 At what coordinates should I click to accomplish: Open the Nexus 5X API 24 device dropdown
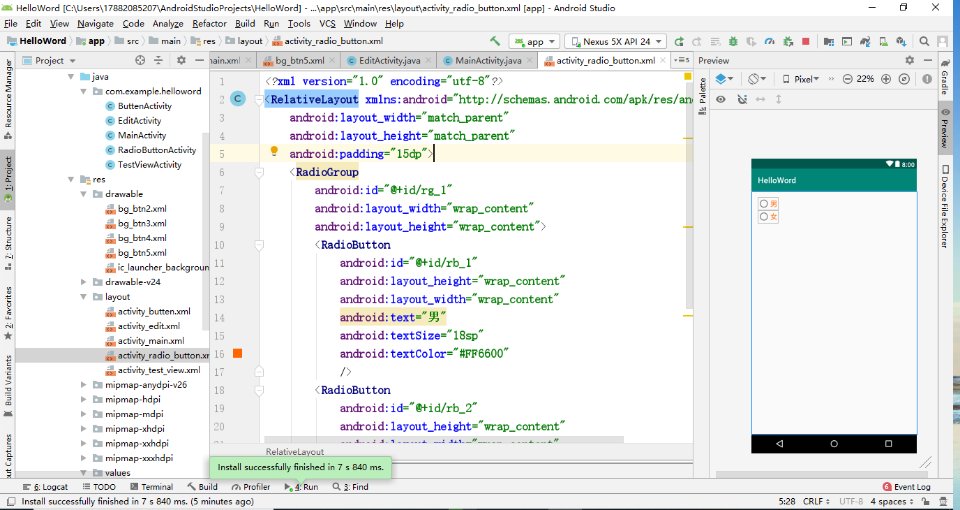pos(615,42)
